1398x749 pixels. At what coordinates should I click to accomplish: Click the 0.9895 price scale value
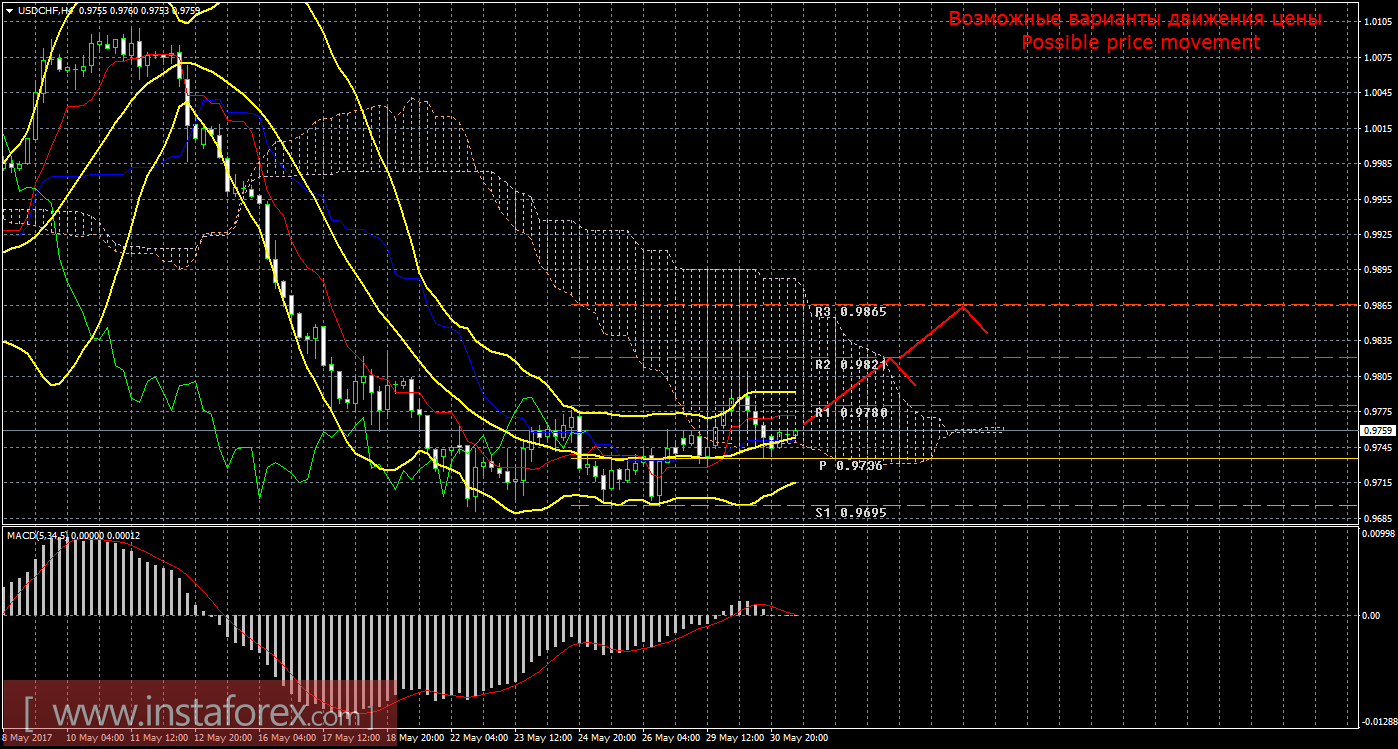[x=1377, y=270]
